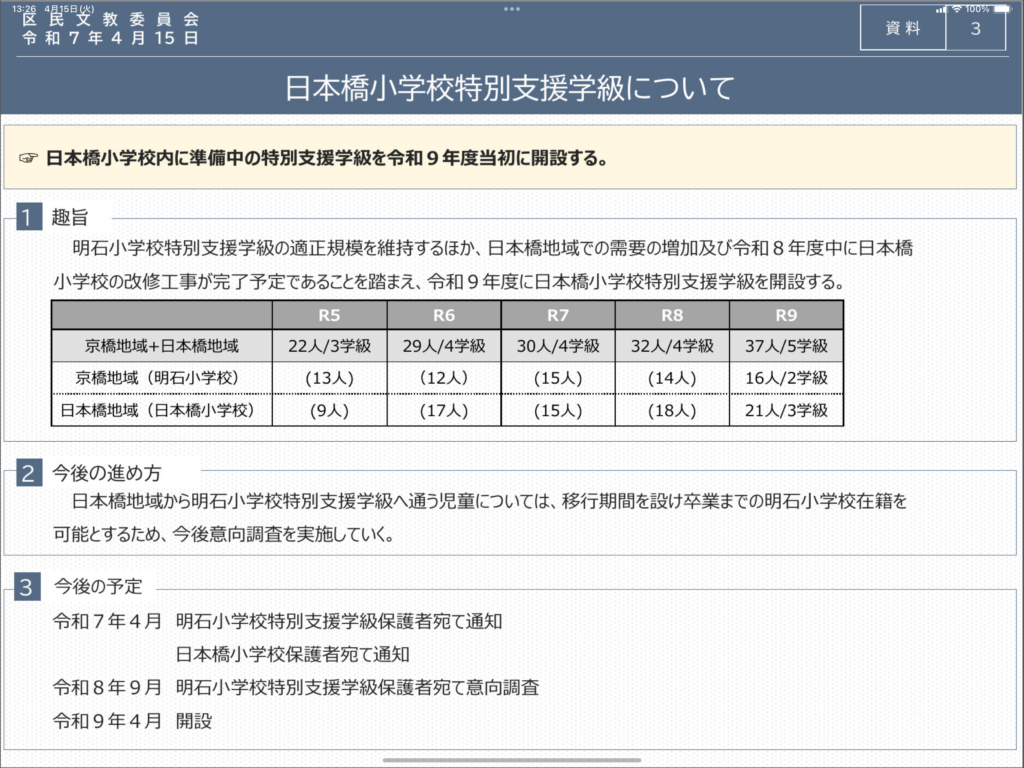Tap the section number 3 badge
Image resolution: width=1024 pixels, height=768 pixels.
tap(27, 586)
